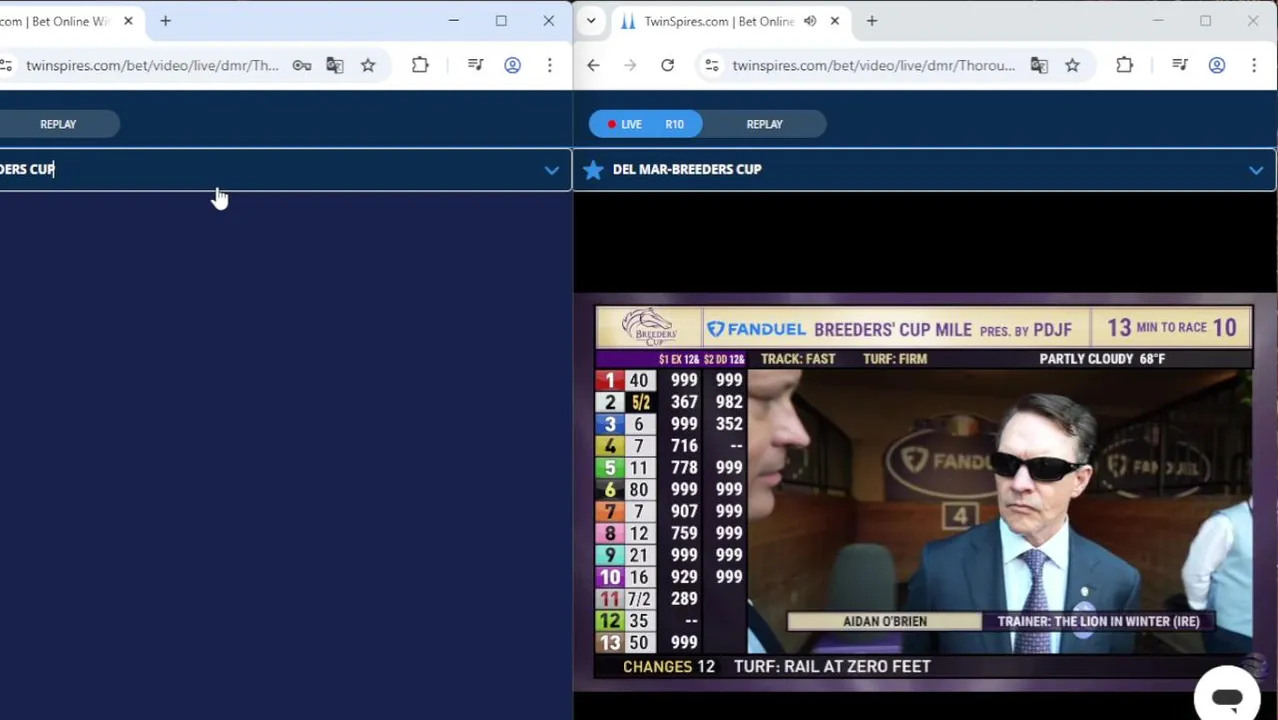1278x720 pixels.
Task: Mute the tab audio speaker icon in right window
Action: click(810, 21)
